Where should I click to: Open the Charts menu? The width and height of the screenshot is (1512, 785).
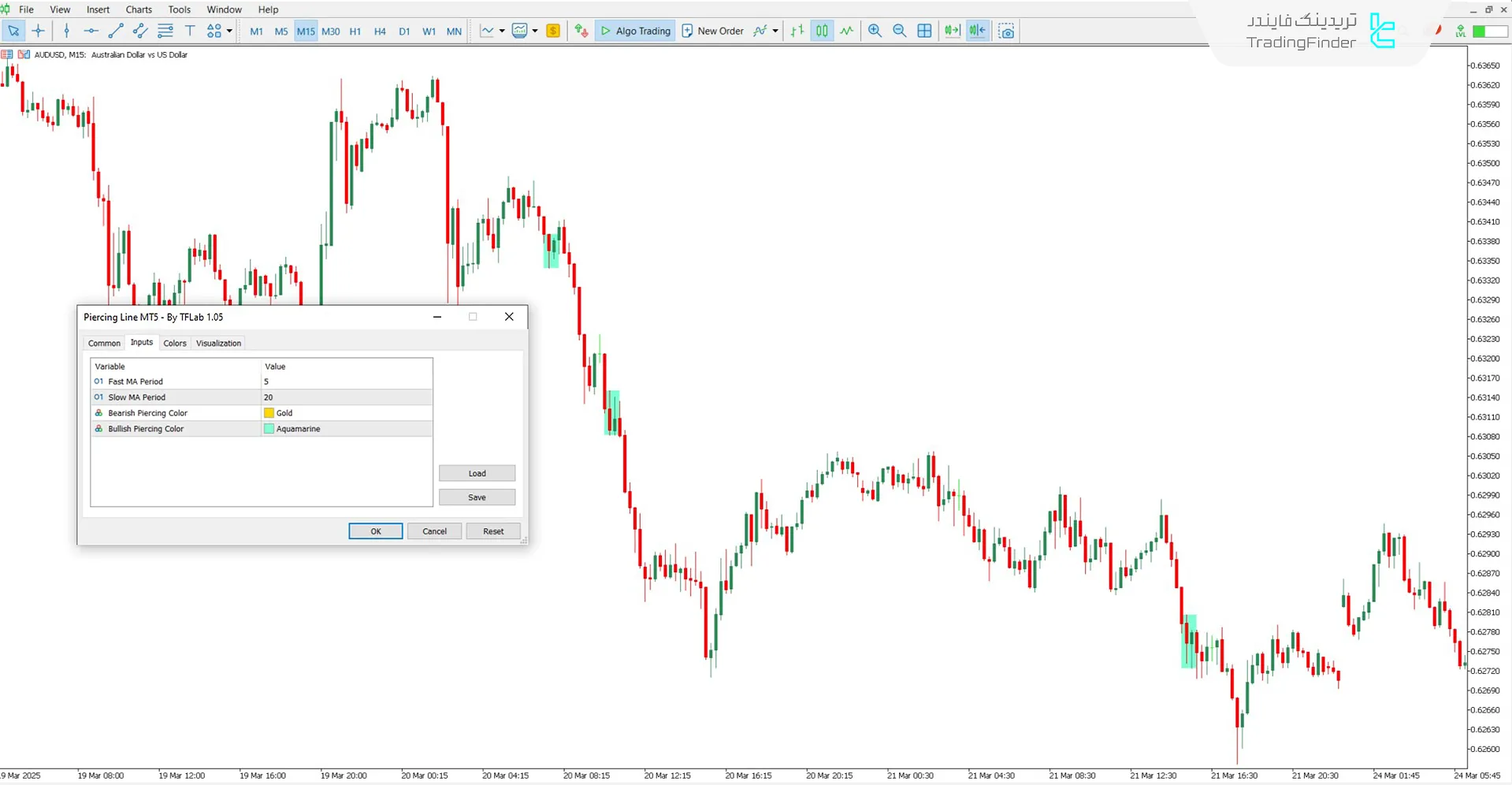(x=139, y=9)
